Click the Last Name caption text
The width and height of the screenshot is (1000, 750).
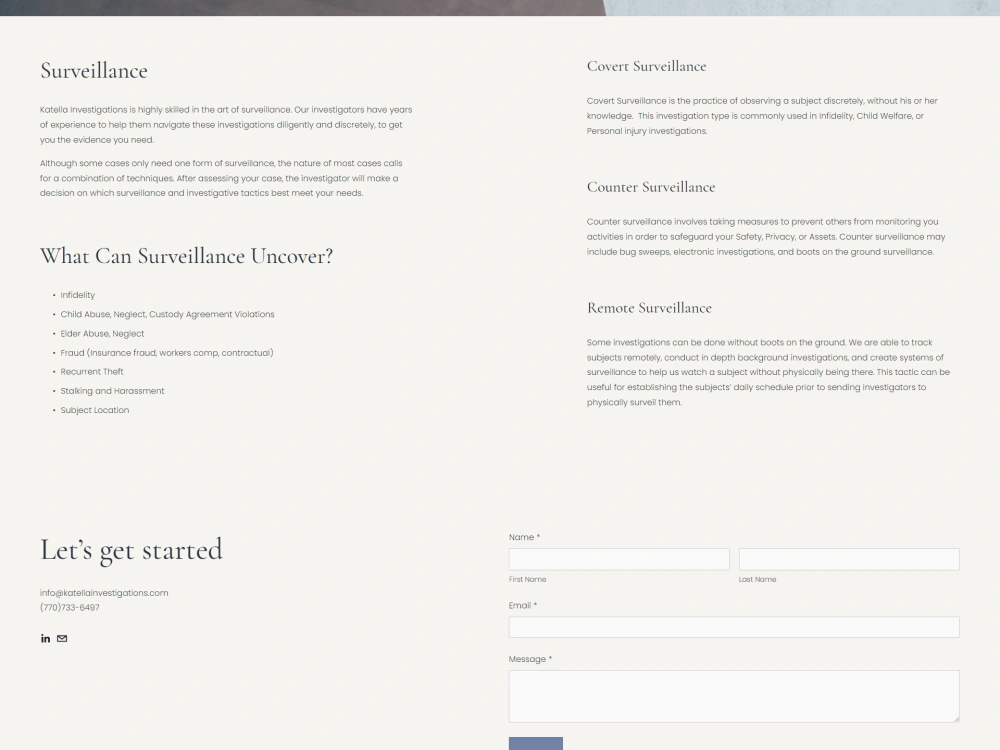click(x=757, y=579)
